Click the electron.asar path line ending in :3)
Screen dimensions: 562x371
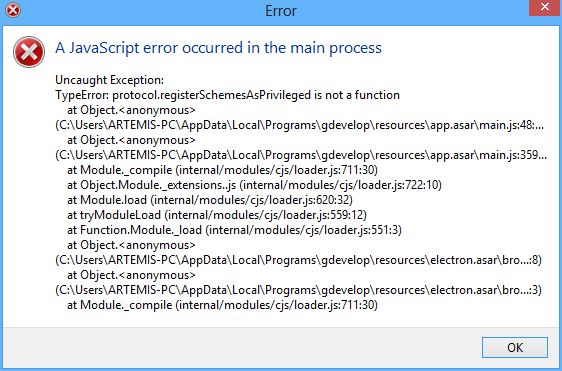click(298, 290)
